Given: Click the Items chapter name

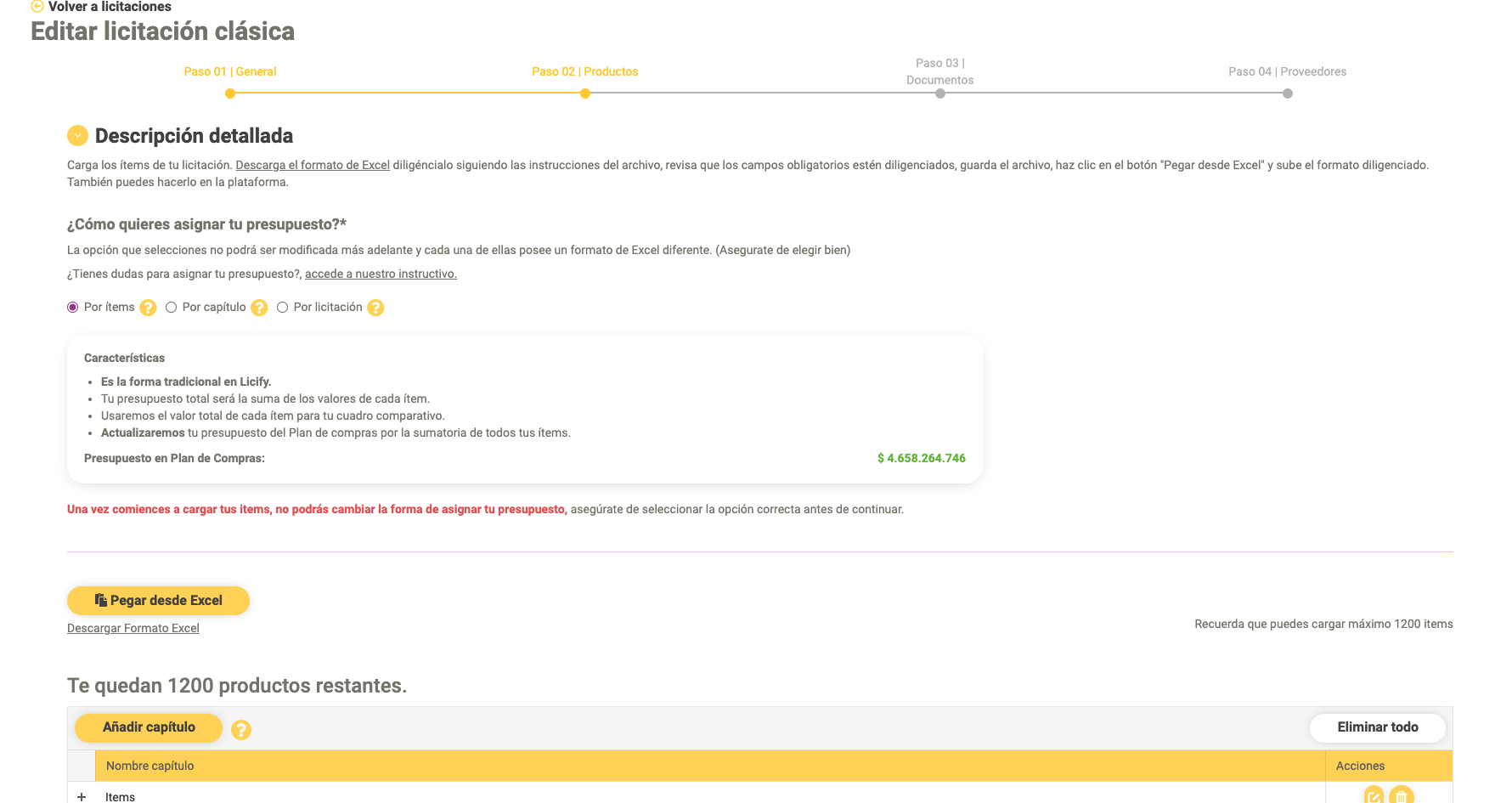Looking at the screenshot, I should point(120,797).
